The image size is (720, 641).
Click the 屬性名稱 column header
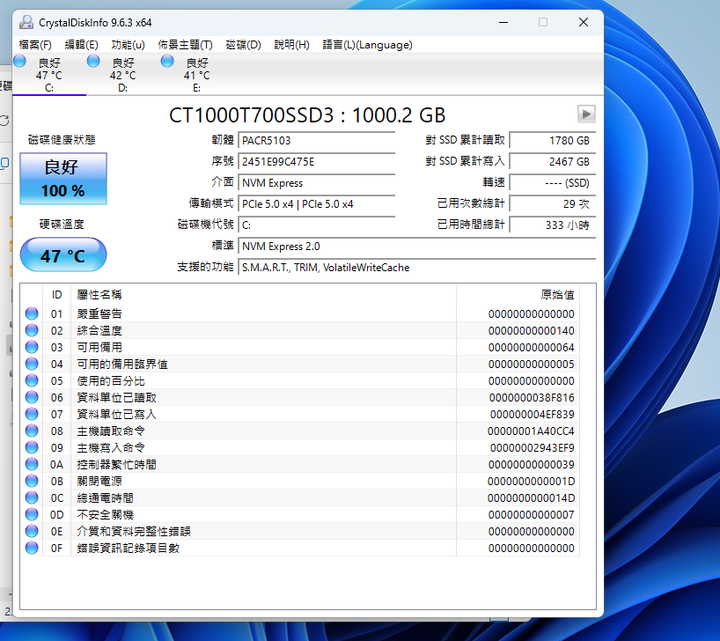264,295
